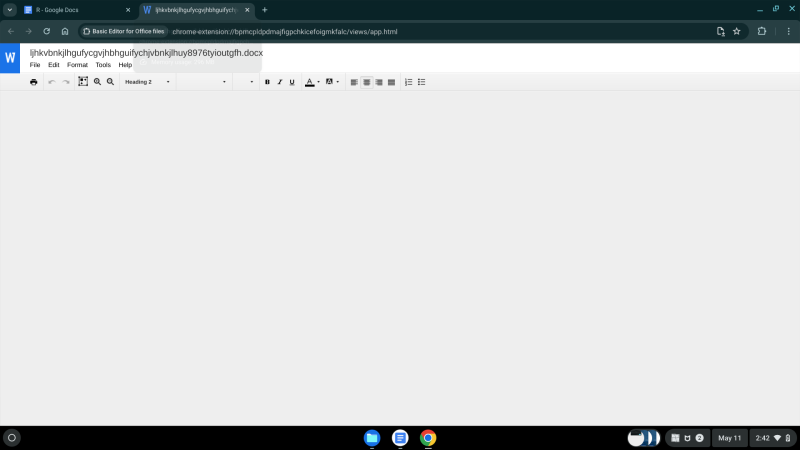Open Chrome three-dot menu
The width and height of the screenshot is (800, 450).
789,32
